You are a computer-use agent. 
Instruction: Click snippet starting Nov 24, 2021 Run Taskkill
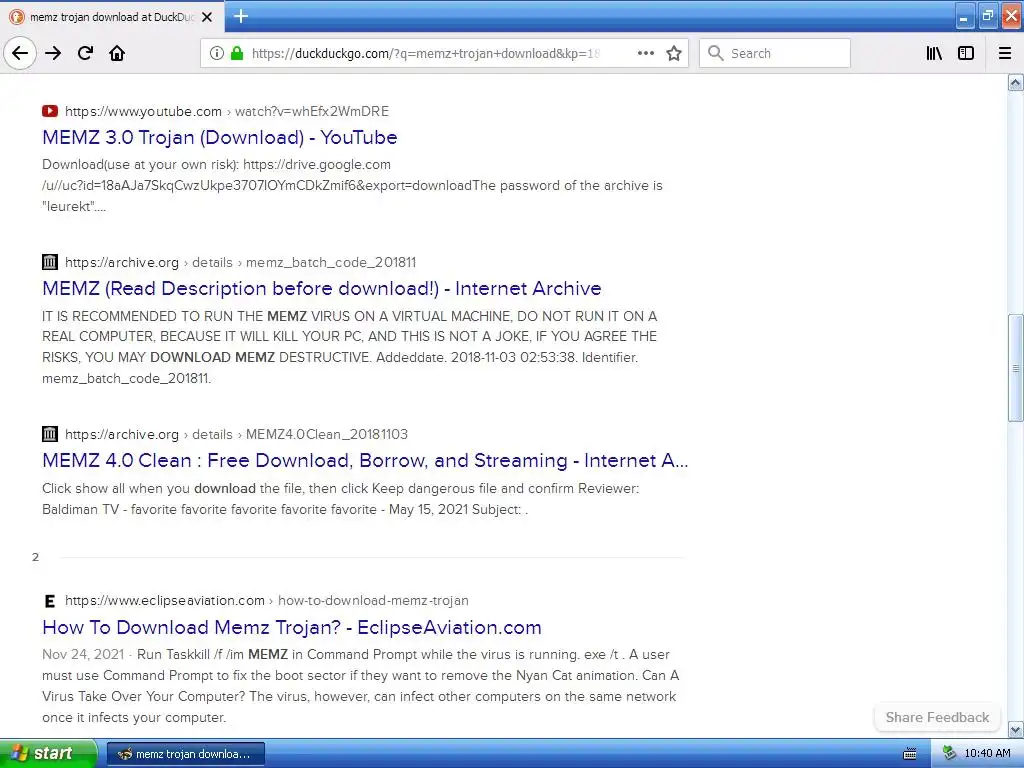(360, 686)
